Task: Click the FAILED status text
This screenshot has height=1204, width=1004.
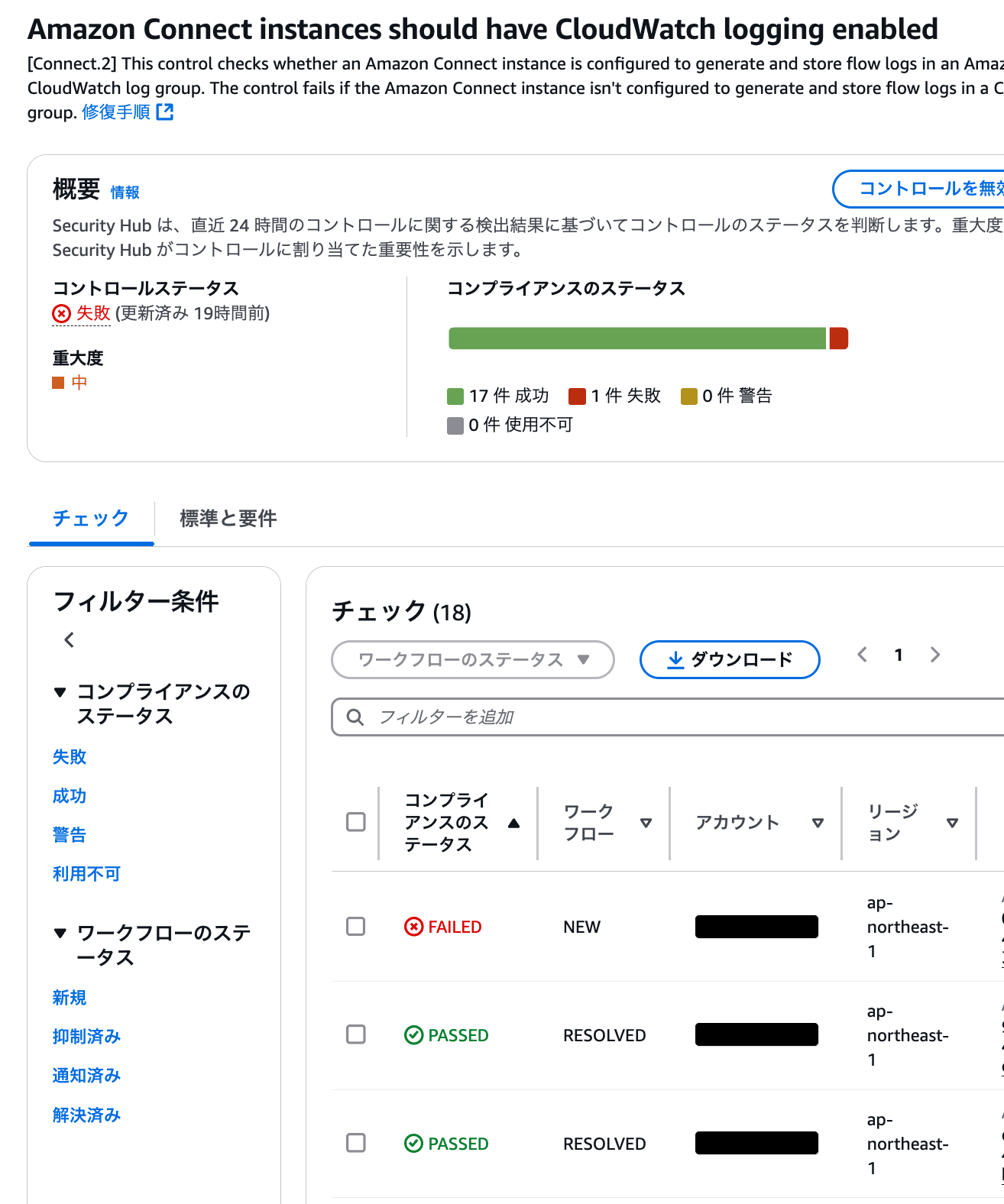Action: tap(455, 927)
